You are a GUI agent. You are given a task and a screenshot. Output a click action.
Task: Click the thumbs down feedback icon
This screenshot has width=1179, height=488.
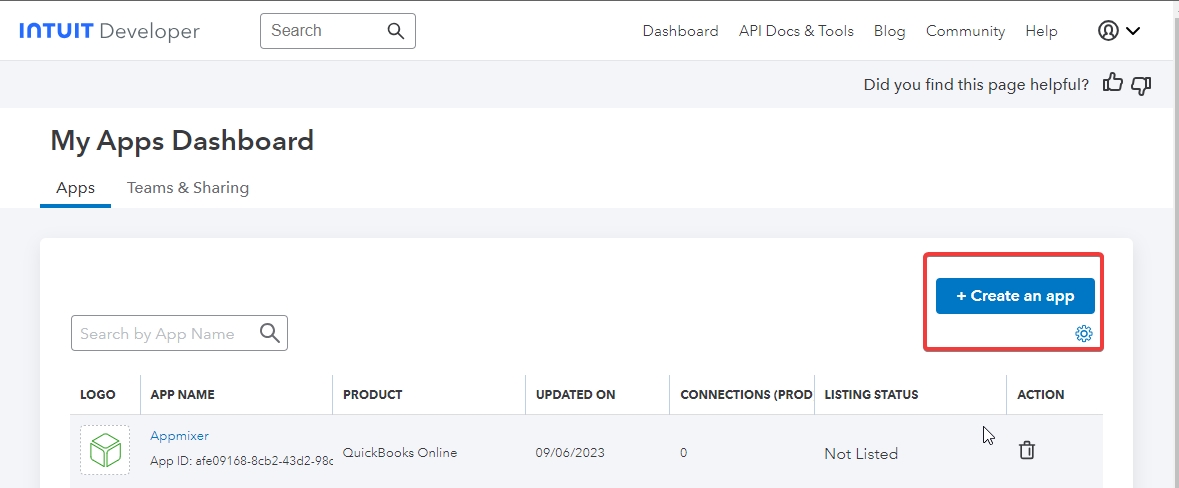[1141, 85]
